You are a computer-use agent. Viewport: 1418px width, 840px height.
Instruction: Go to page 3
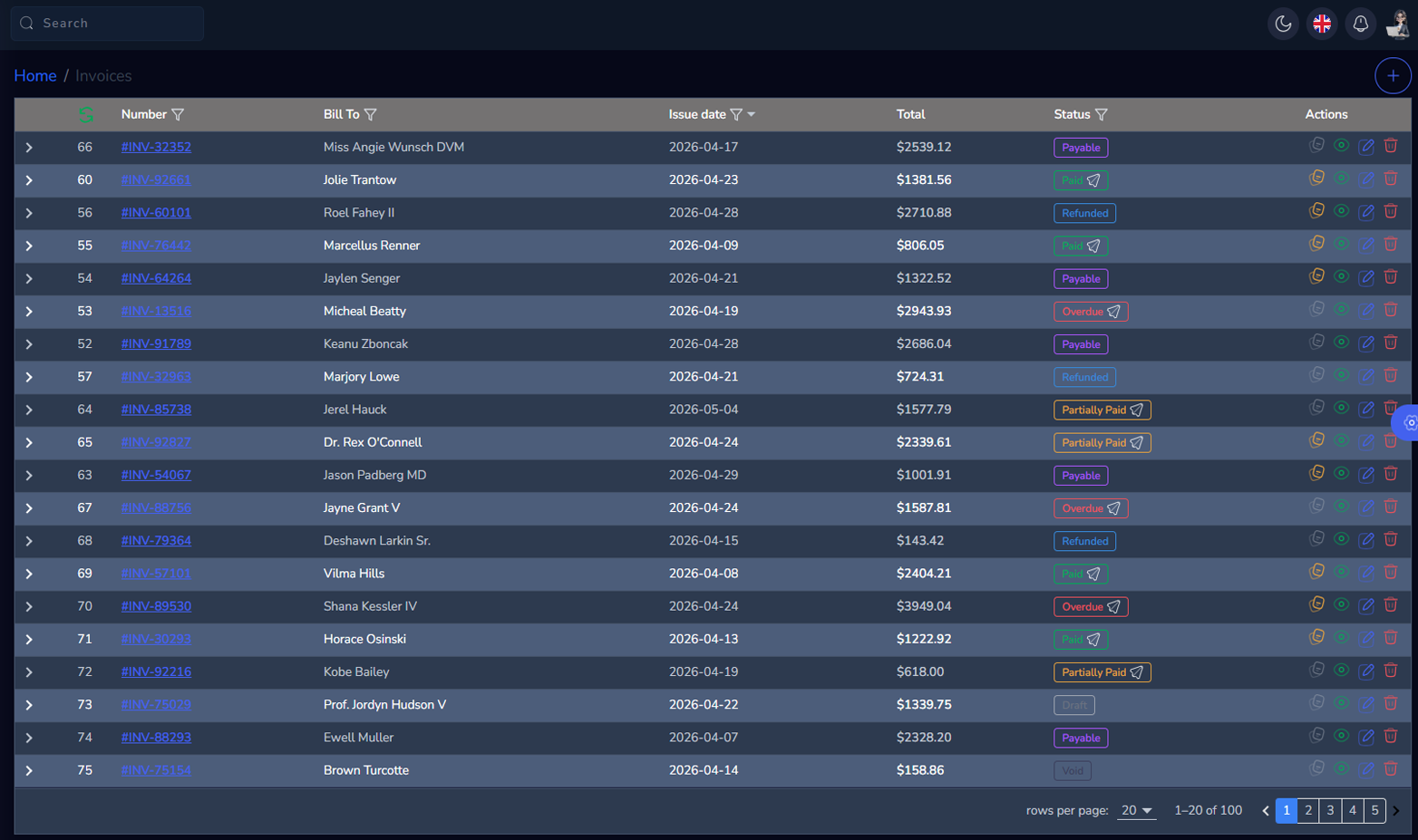[1330, 810]
